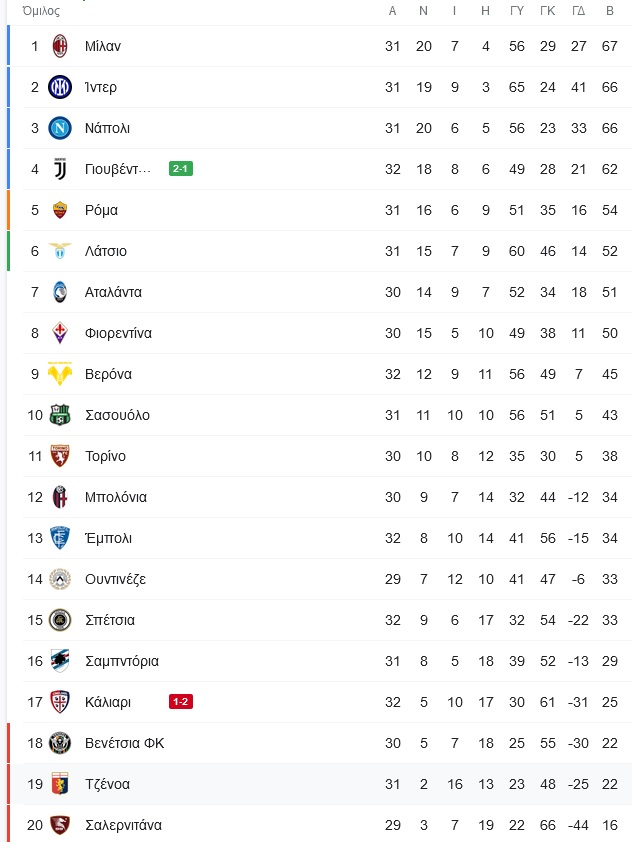Click the Atalanta club logo
Viewport: 633px width, 842px height.
60,292
